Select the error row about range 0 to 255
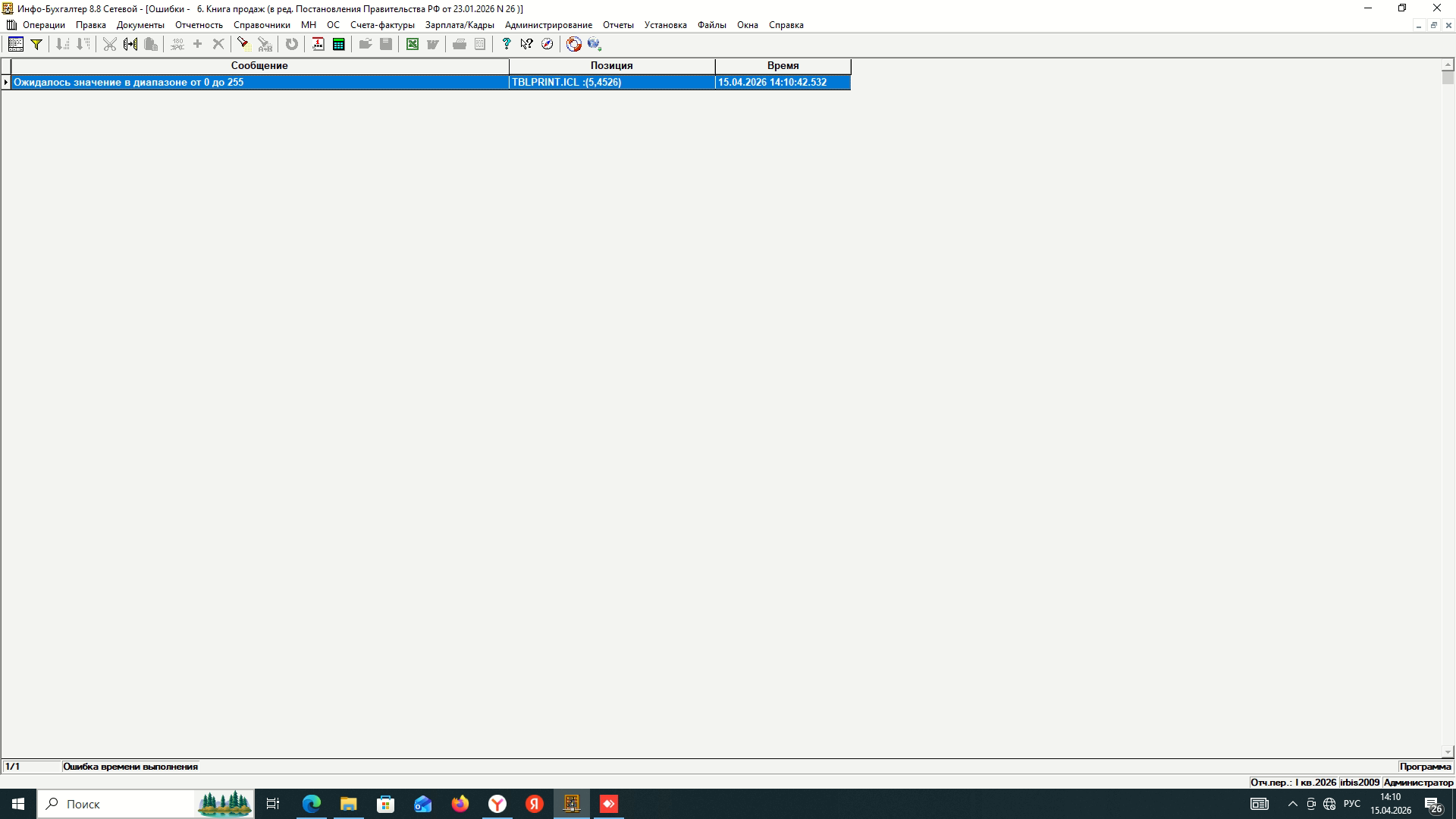Viewport: 1456px width, 819px height. tap(258, 82)
